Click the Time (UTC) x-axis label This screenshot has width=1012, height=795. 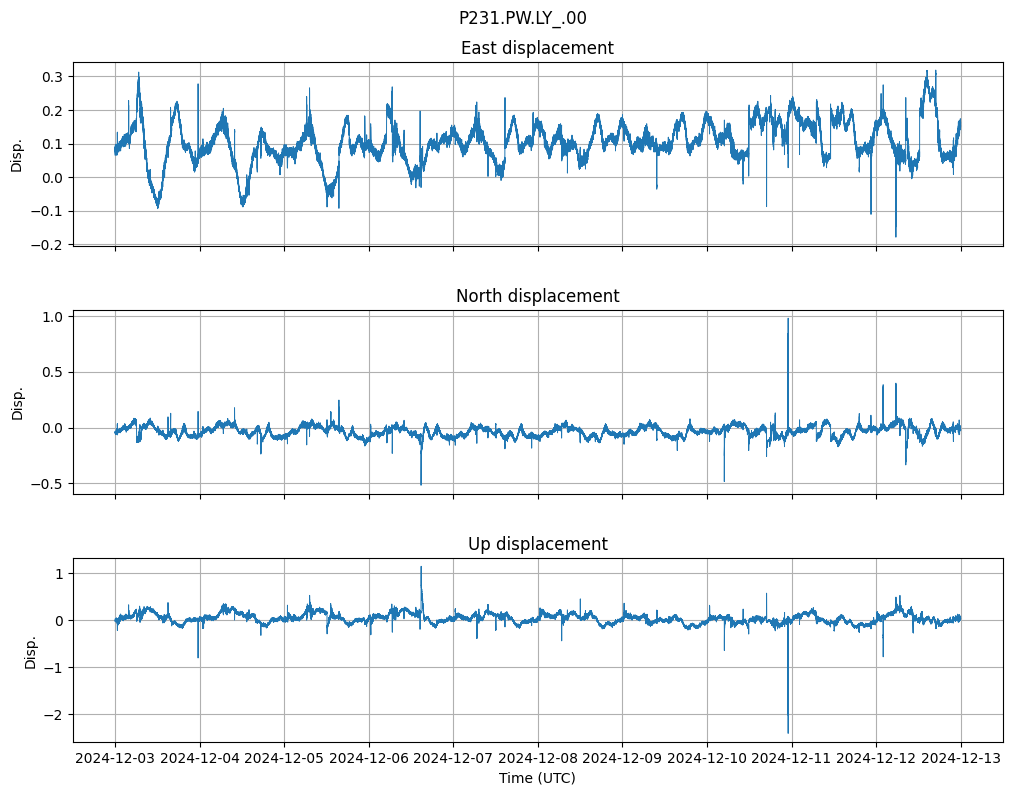(537, 778)
